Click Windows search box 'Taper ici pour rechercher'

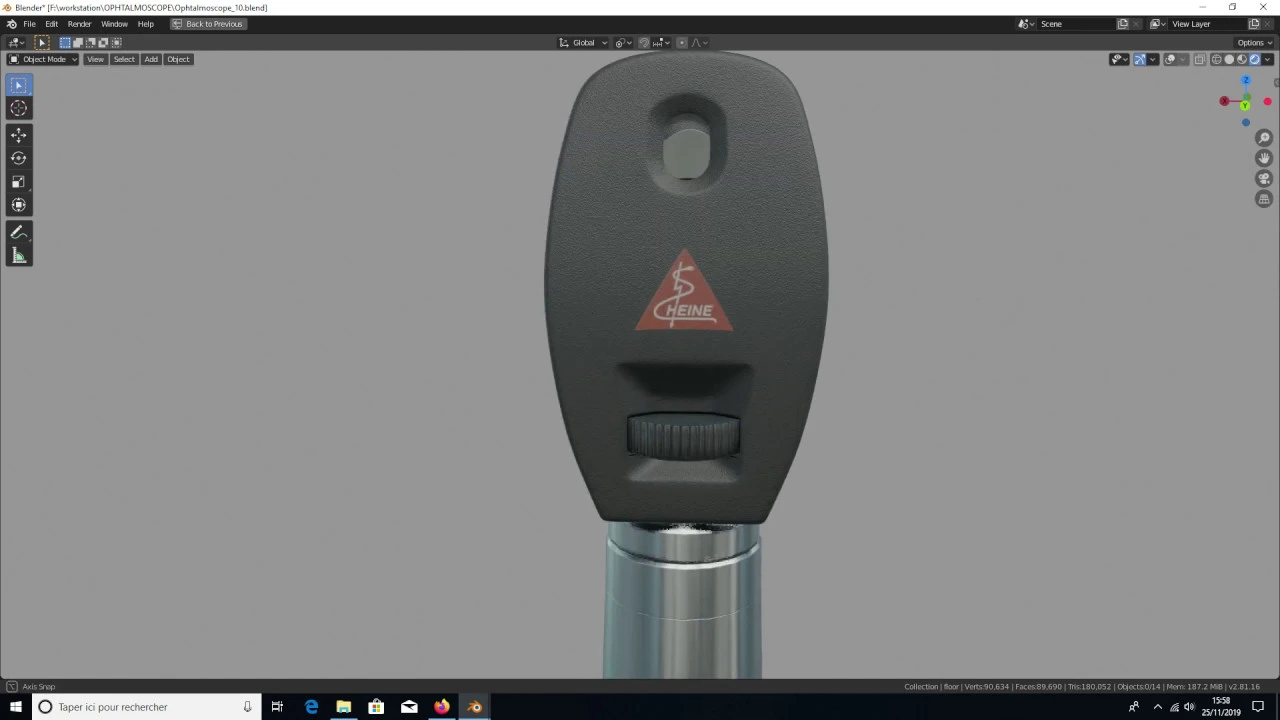pyautogui.click(x=146, y=707)
